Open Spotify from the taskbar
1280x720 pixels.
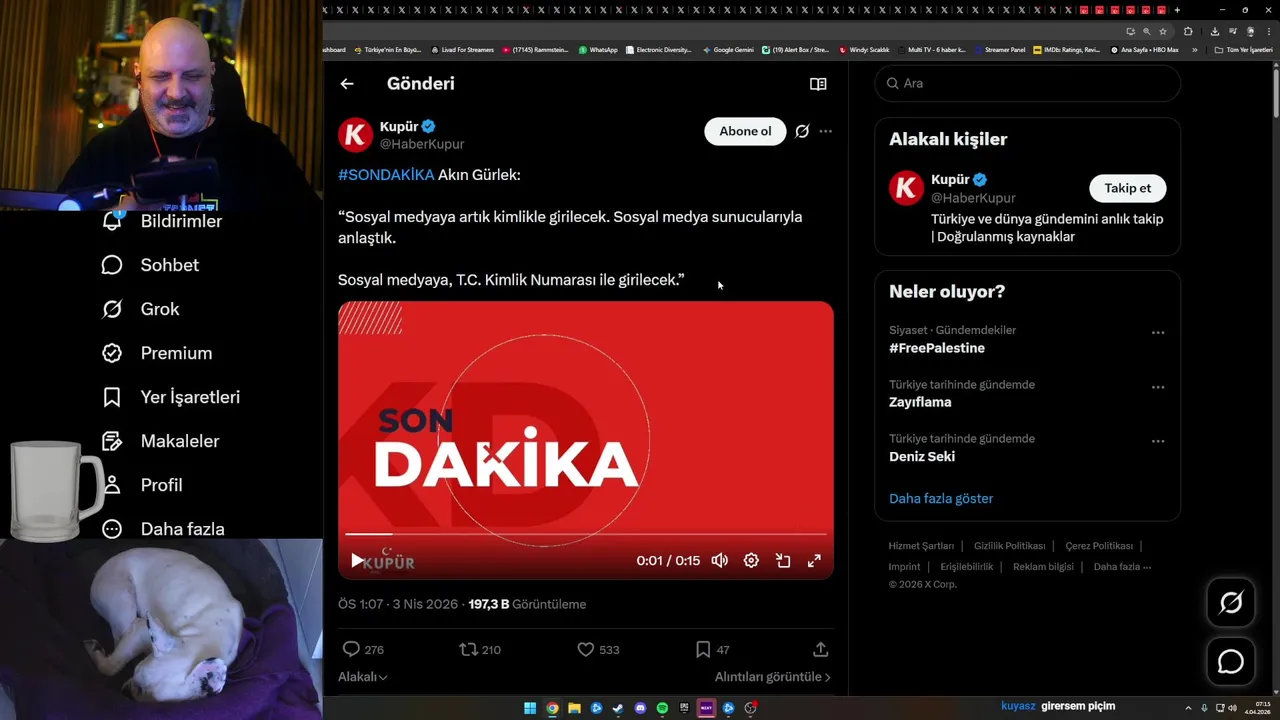pos(662,708)
